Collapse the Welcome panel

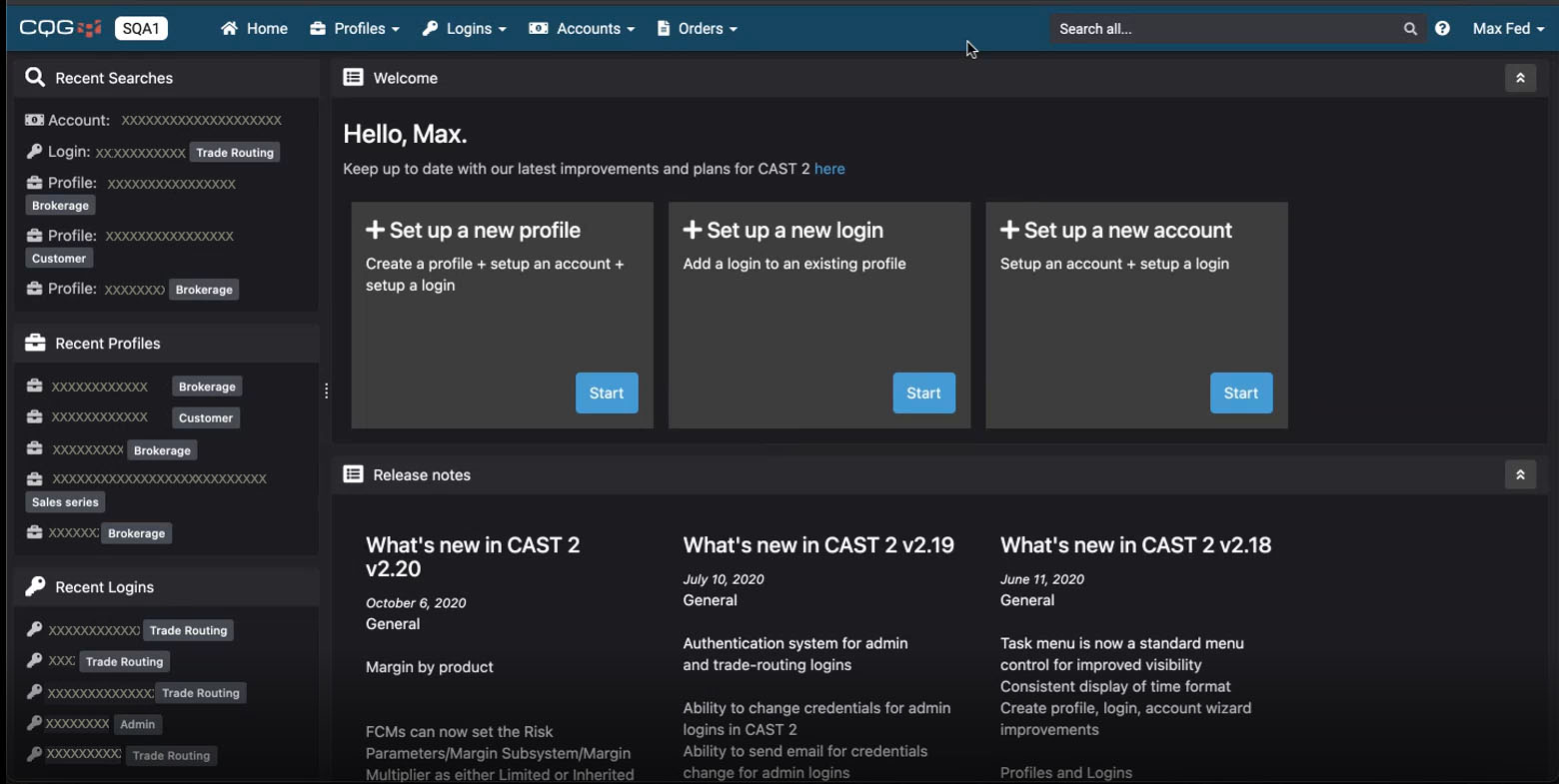(1520, 78)
